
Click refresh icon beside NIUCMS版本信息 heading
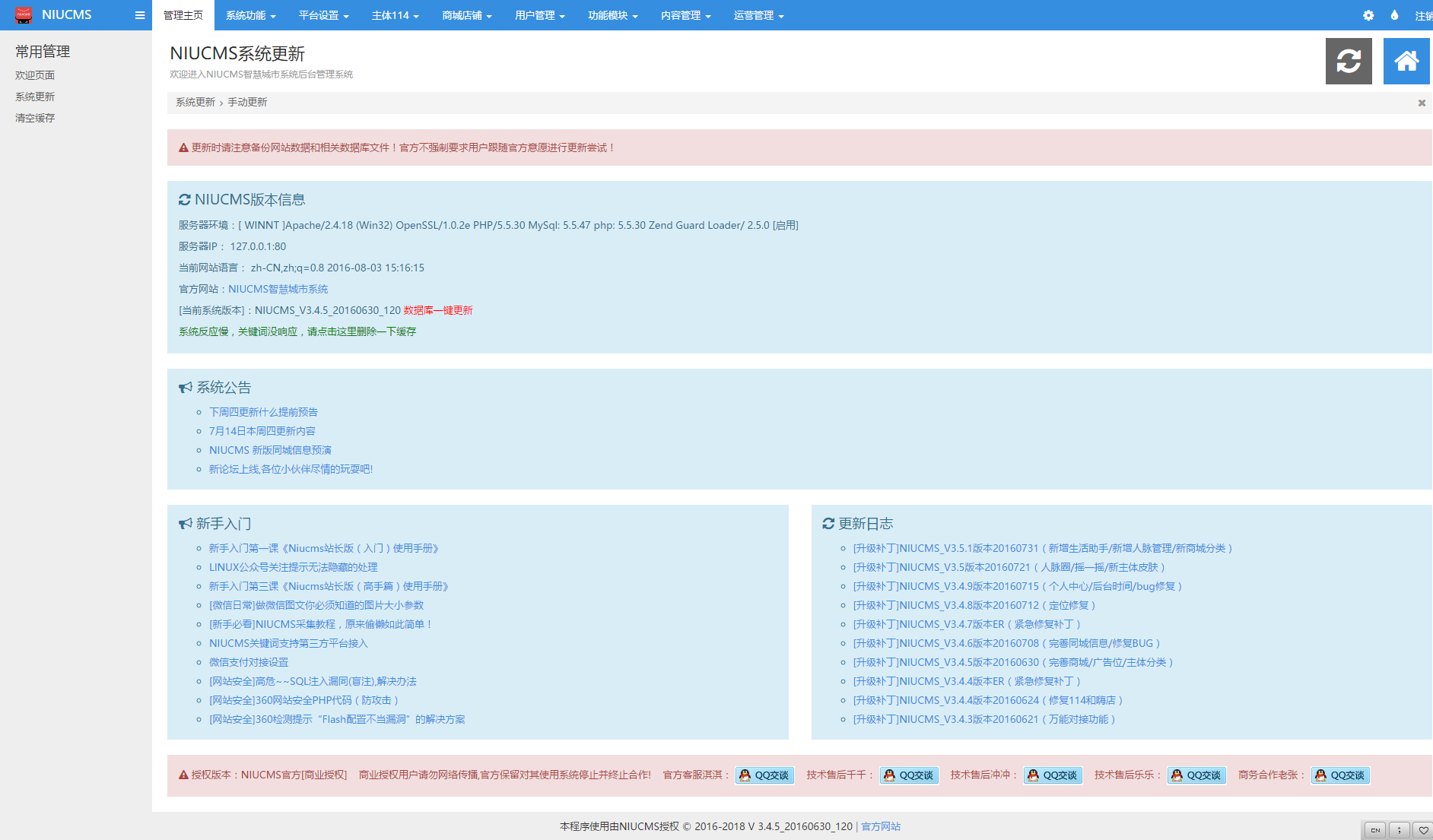[x=185, y=199]
